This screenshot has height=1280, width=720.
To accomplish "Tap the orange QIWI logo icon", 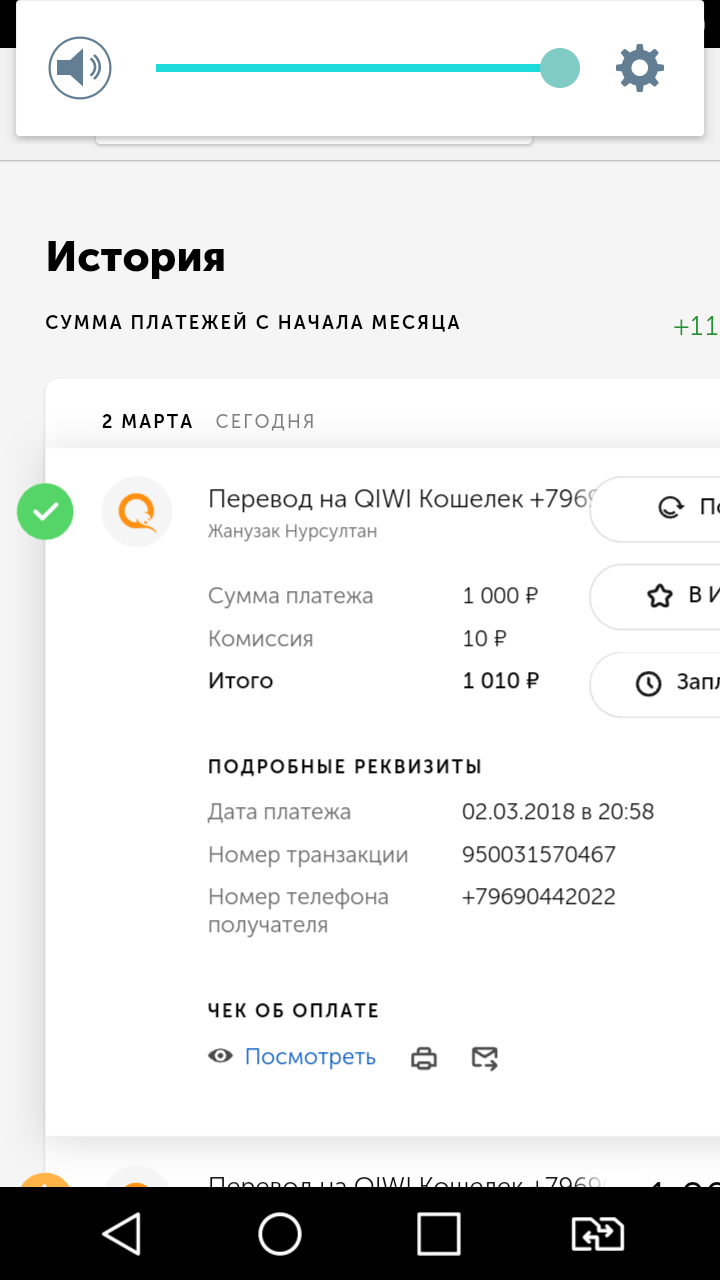I will [x=137, y=511].
